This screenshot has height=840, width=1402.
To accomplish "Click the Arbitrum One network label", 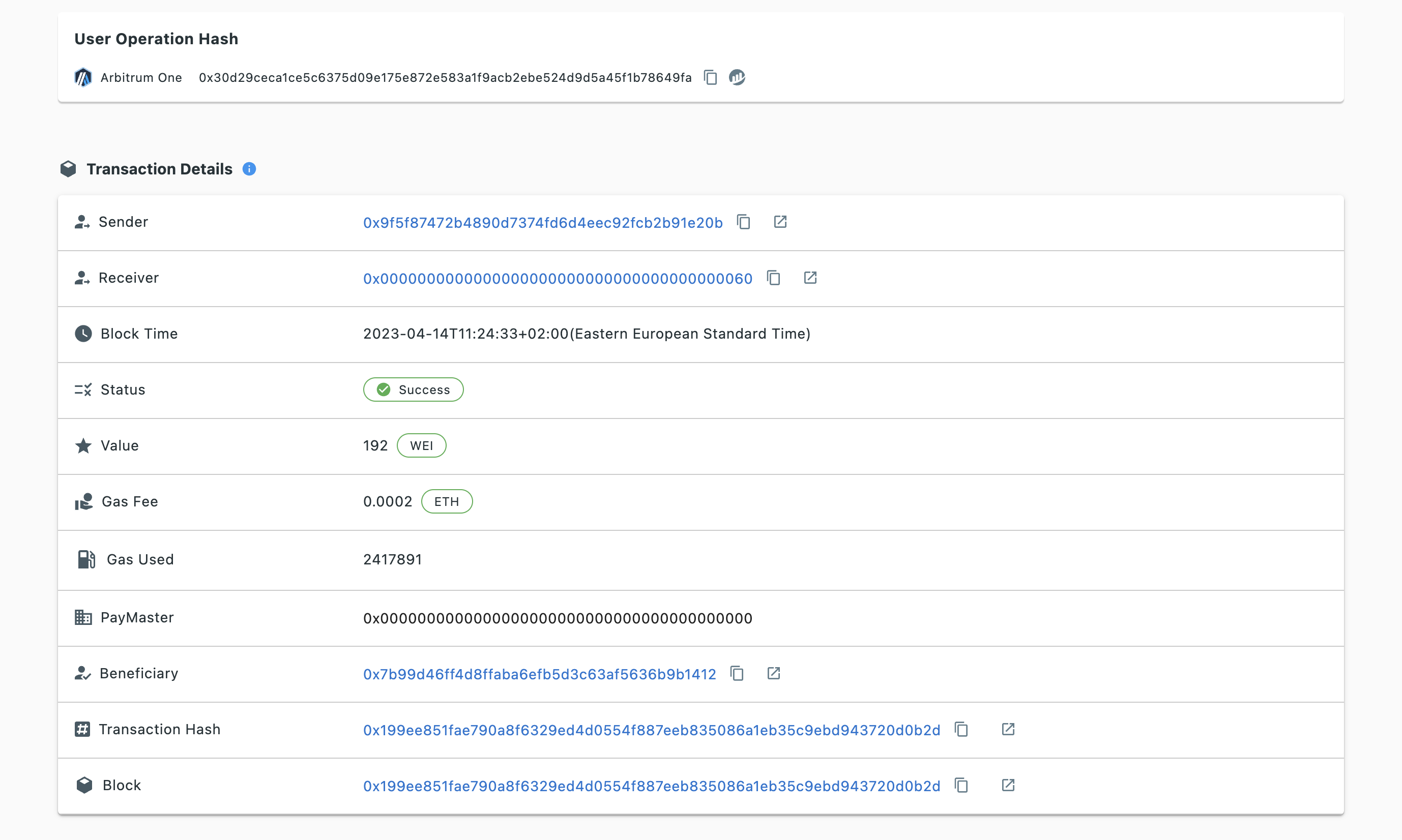I will pos(141,78).
